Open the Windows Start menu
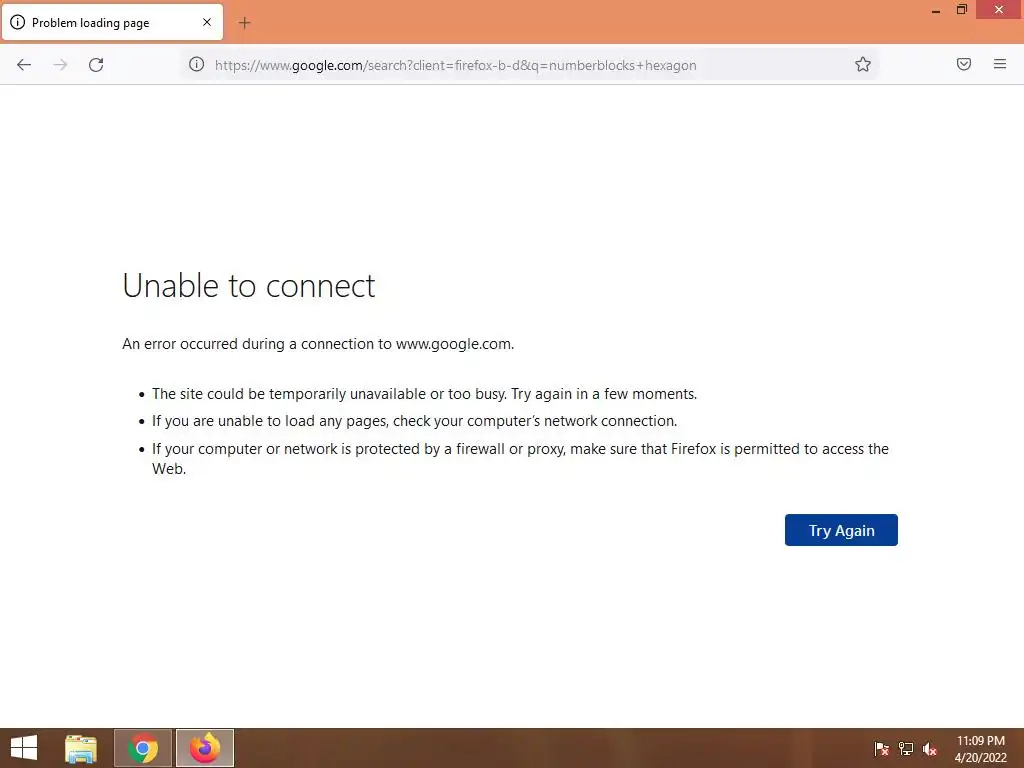Viewport: 1024px width, 768px height. [24, 748]
